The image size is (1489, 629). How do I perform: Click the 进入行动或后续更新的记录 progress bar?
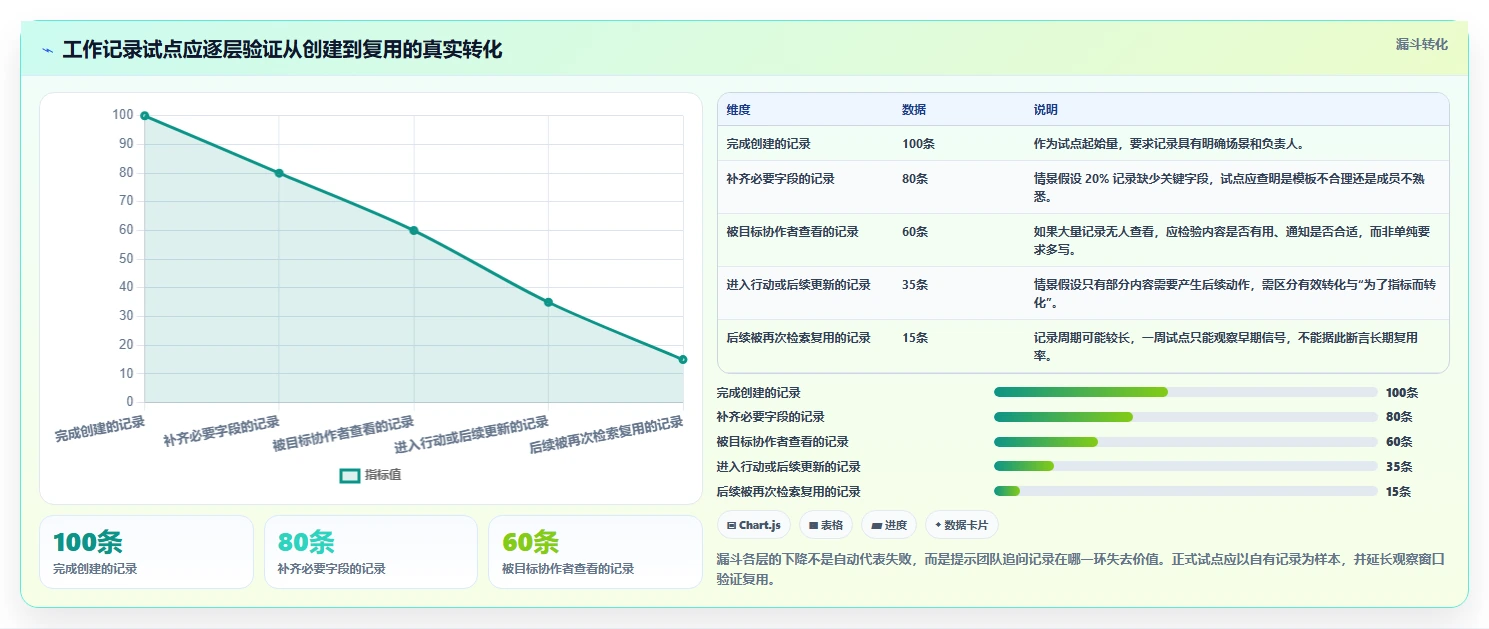point(1185,466)
